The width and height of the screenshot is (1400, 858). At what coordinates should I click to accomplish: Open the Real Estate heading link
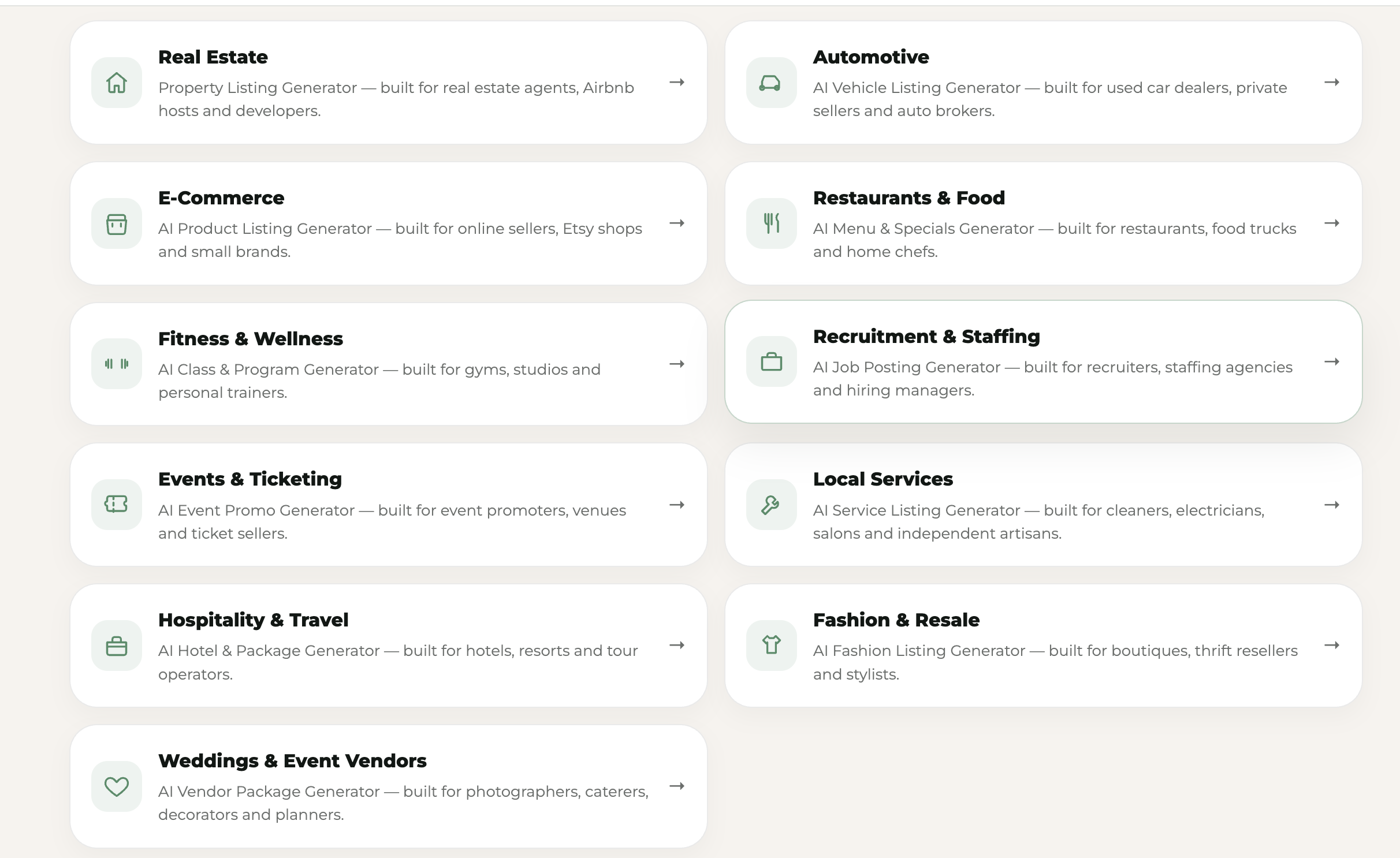[x=213, y=57]
